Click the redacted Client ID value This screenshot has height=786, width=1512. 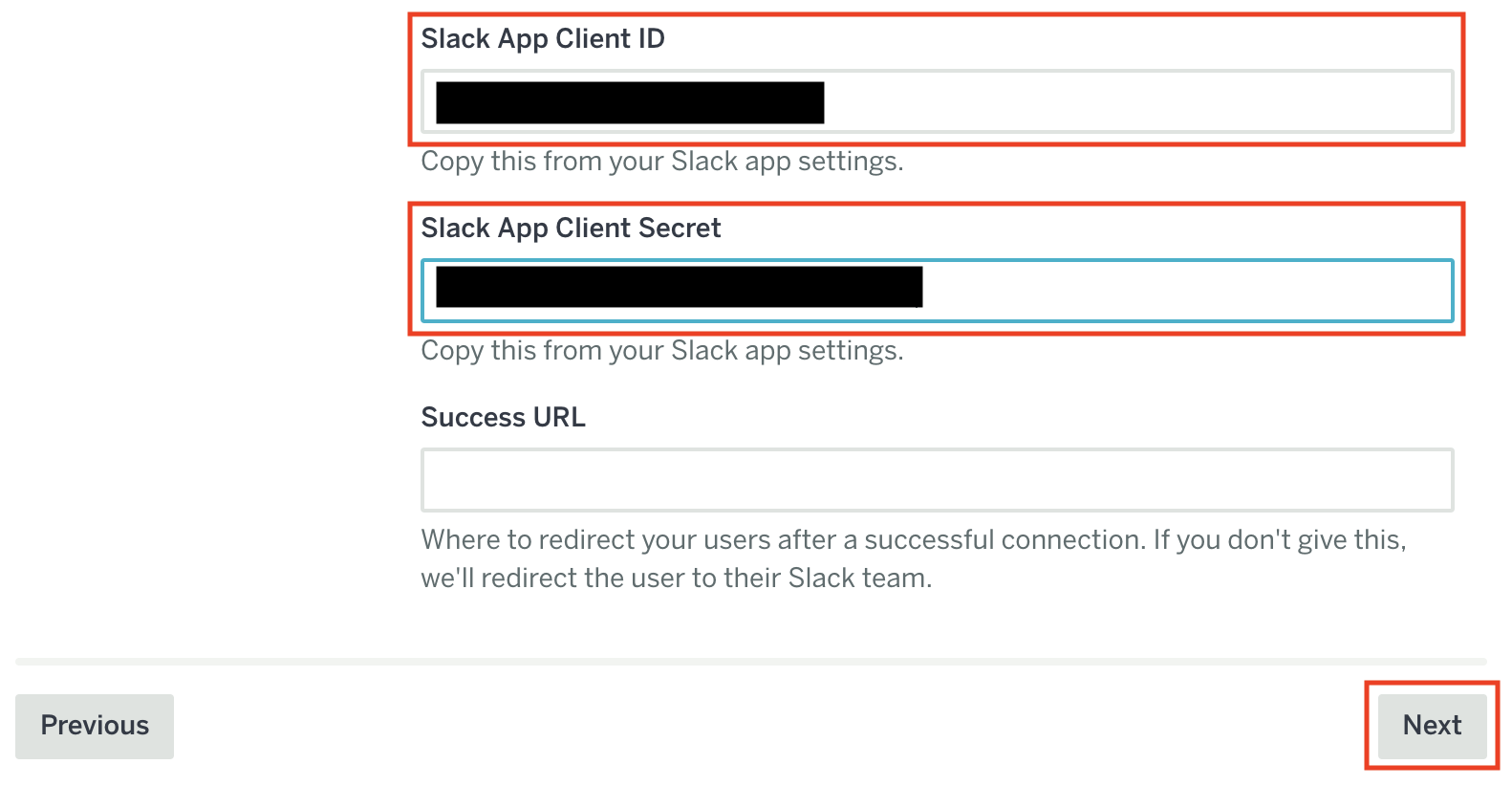click(630, 102)
